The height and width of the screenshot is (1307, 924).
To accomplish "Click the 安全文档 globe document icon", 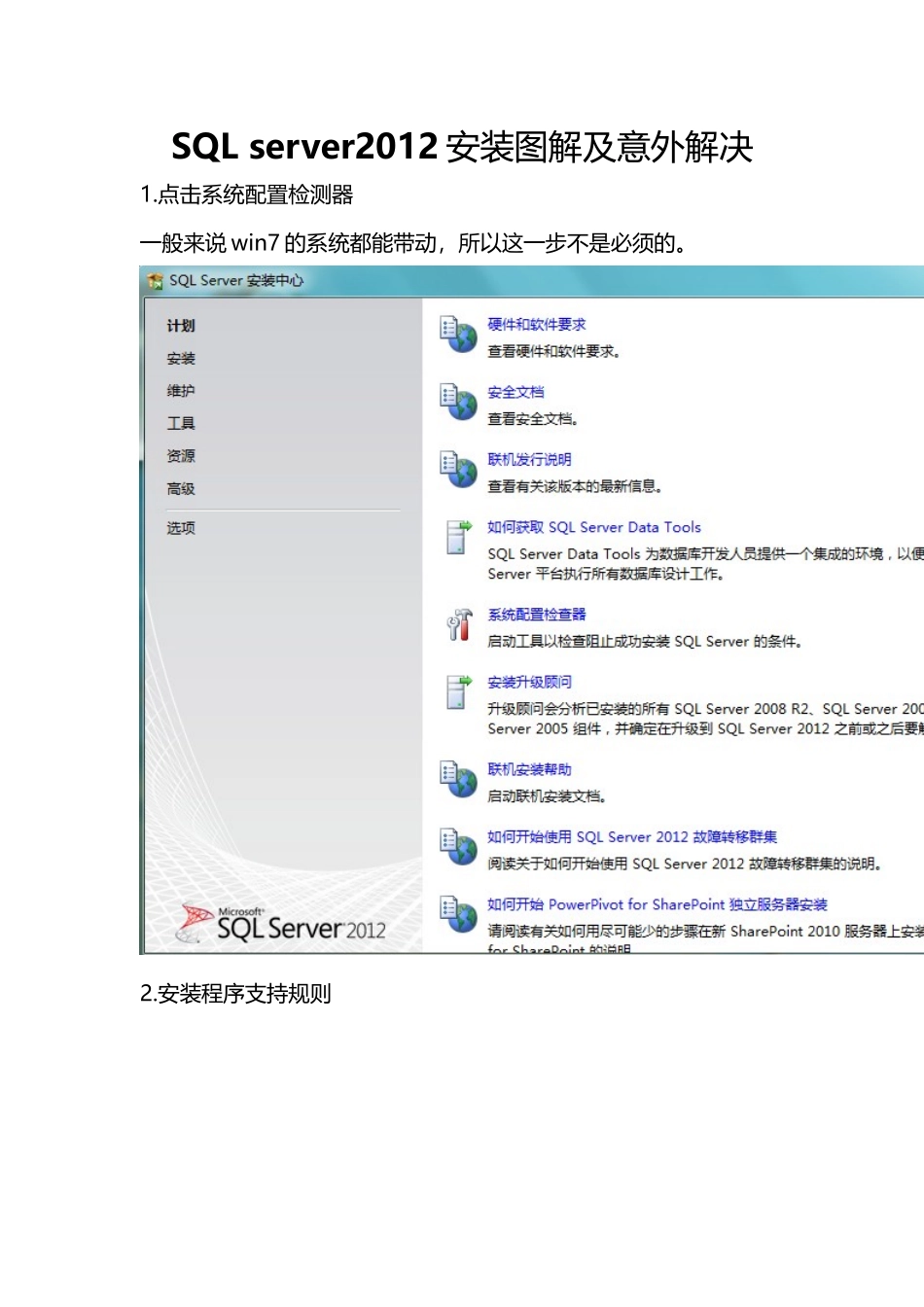I will (458, 403).
